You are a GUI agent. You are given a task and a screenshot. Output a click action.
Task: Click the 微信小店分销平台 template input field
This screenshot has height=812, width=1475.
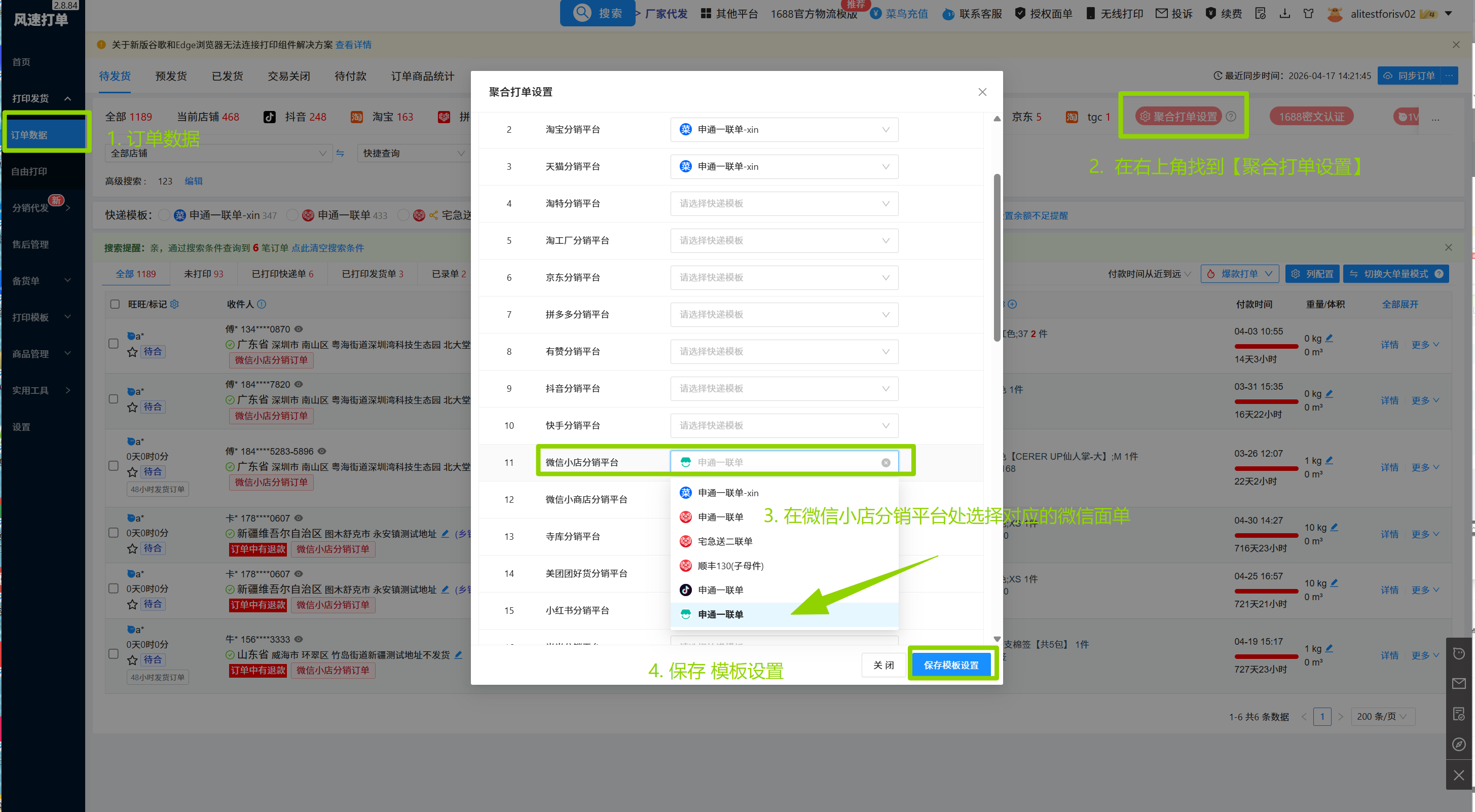pyautogui.click(x=784, y=463)
